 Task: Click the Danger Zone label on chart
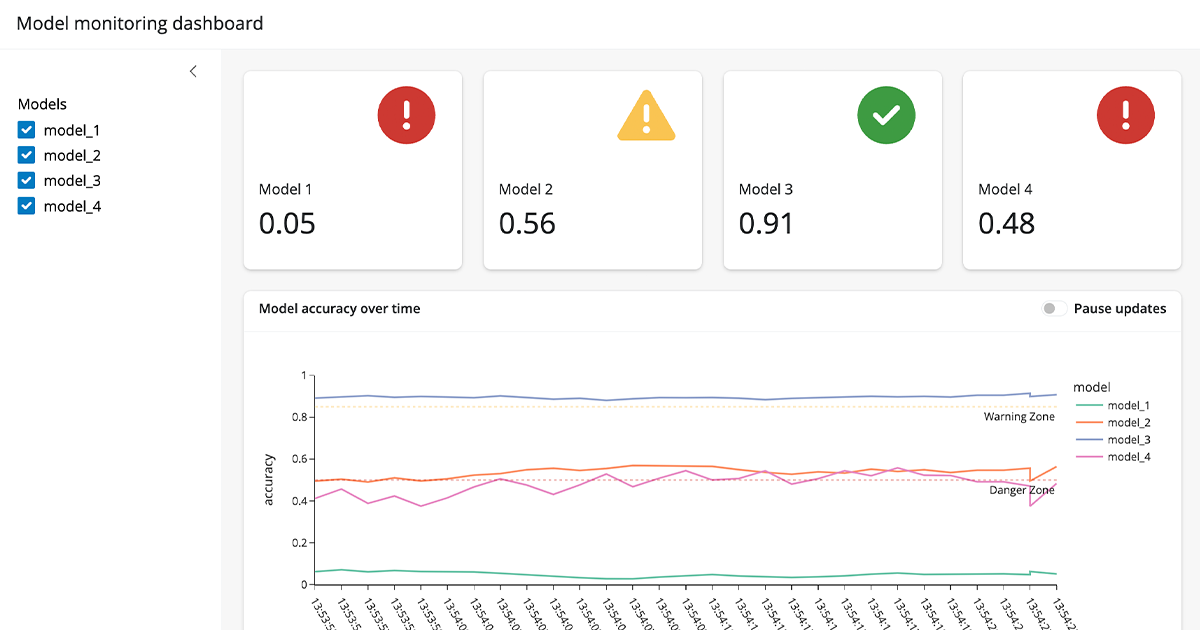pos(1021,490)
